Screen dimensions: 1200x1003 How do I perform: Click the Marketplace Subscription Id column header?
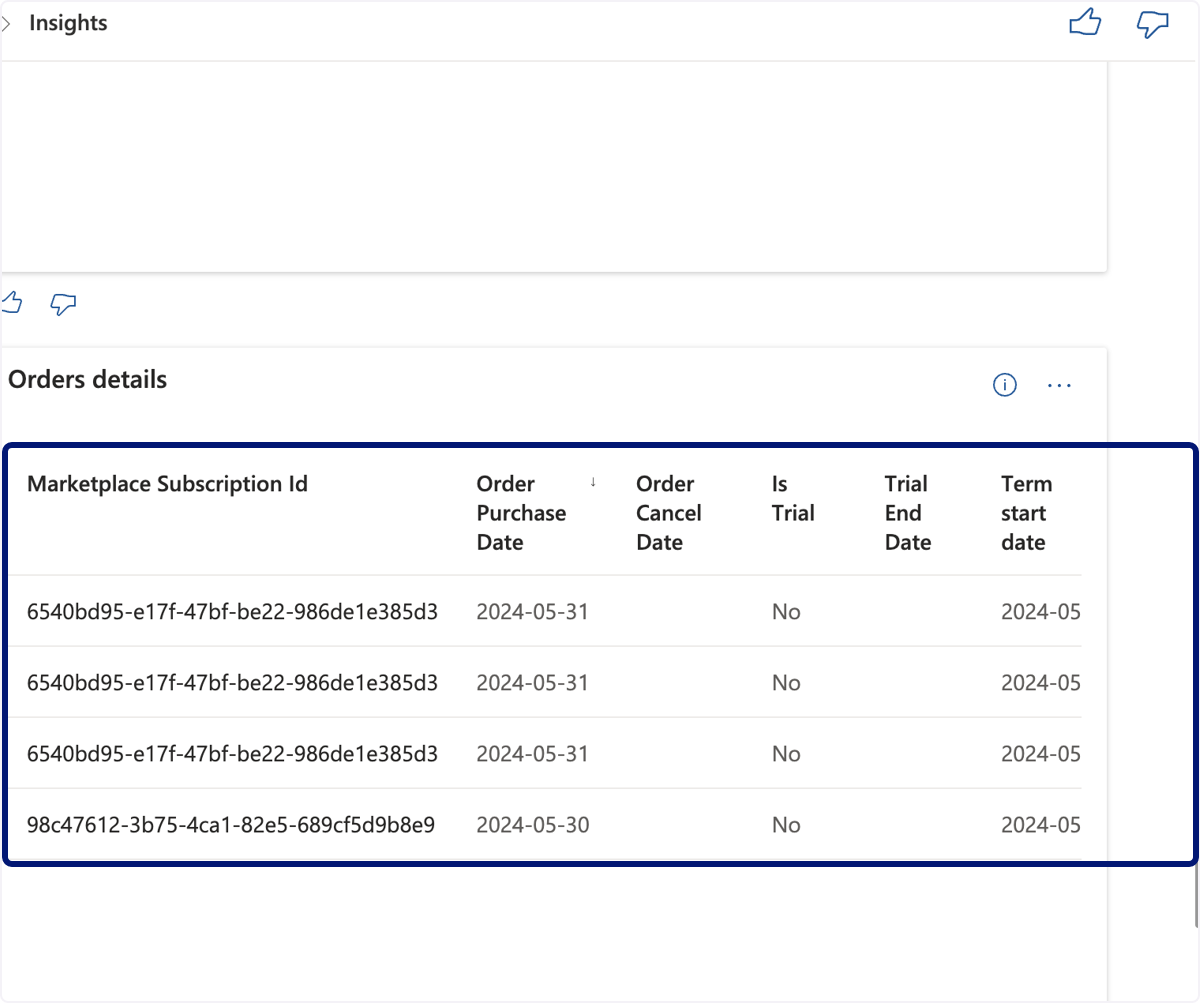click(x=167, y=484)
